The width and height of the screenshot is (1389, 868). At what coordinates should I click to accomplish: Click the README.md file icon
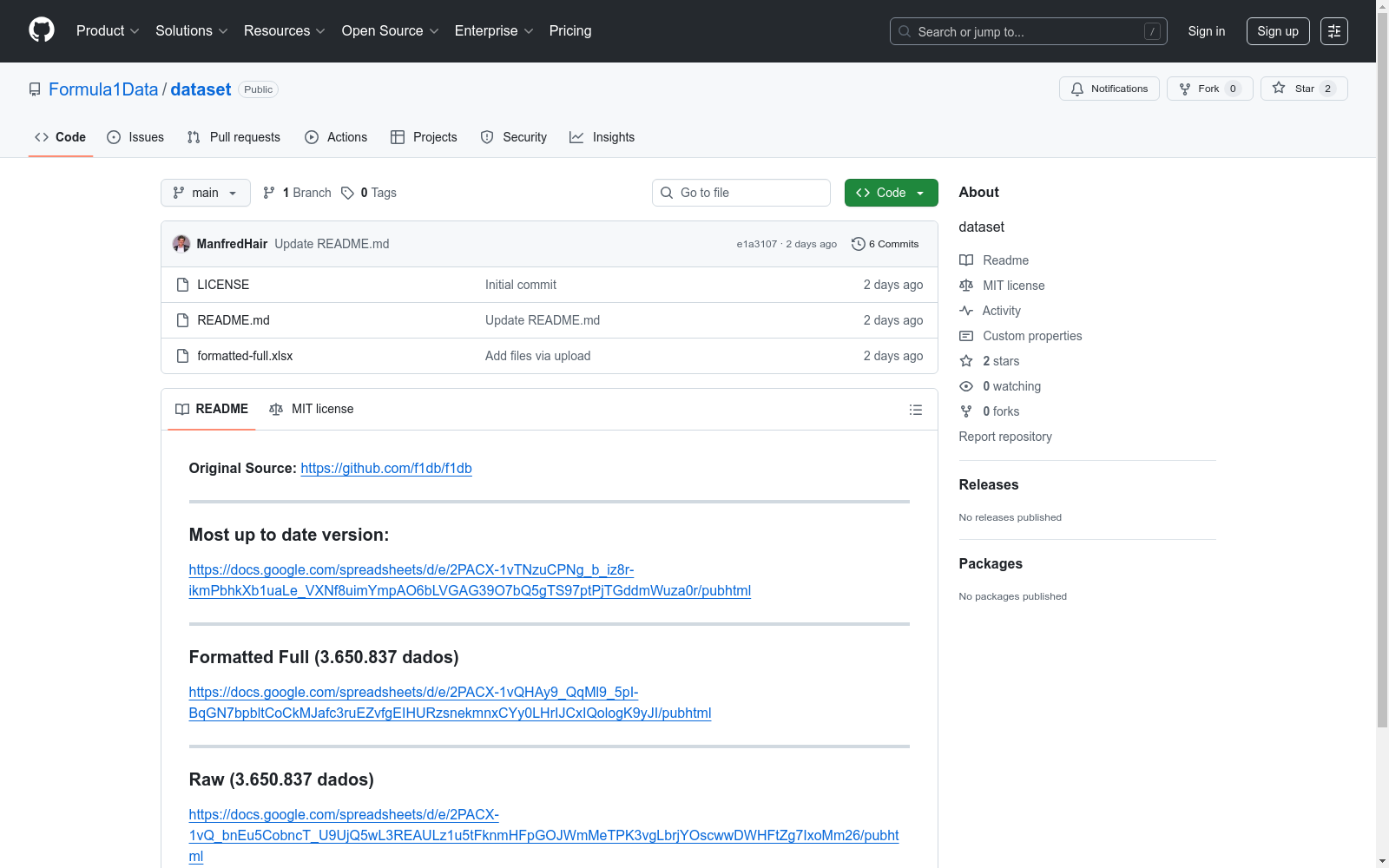182,320
